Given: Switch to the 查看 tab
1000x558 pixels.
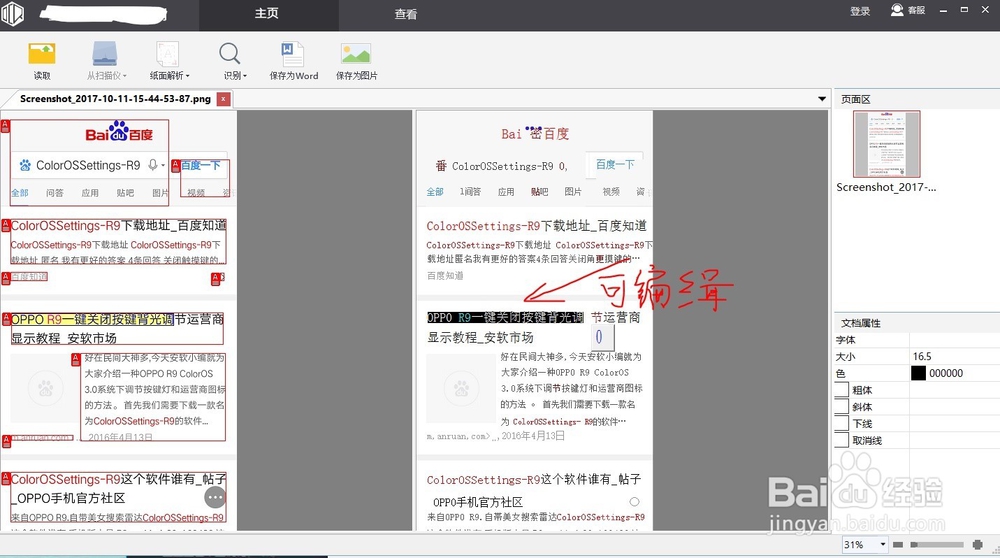Looking at the screenshot, I should (406, 14).
